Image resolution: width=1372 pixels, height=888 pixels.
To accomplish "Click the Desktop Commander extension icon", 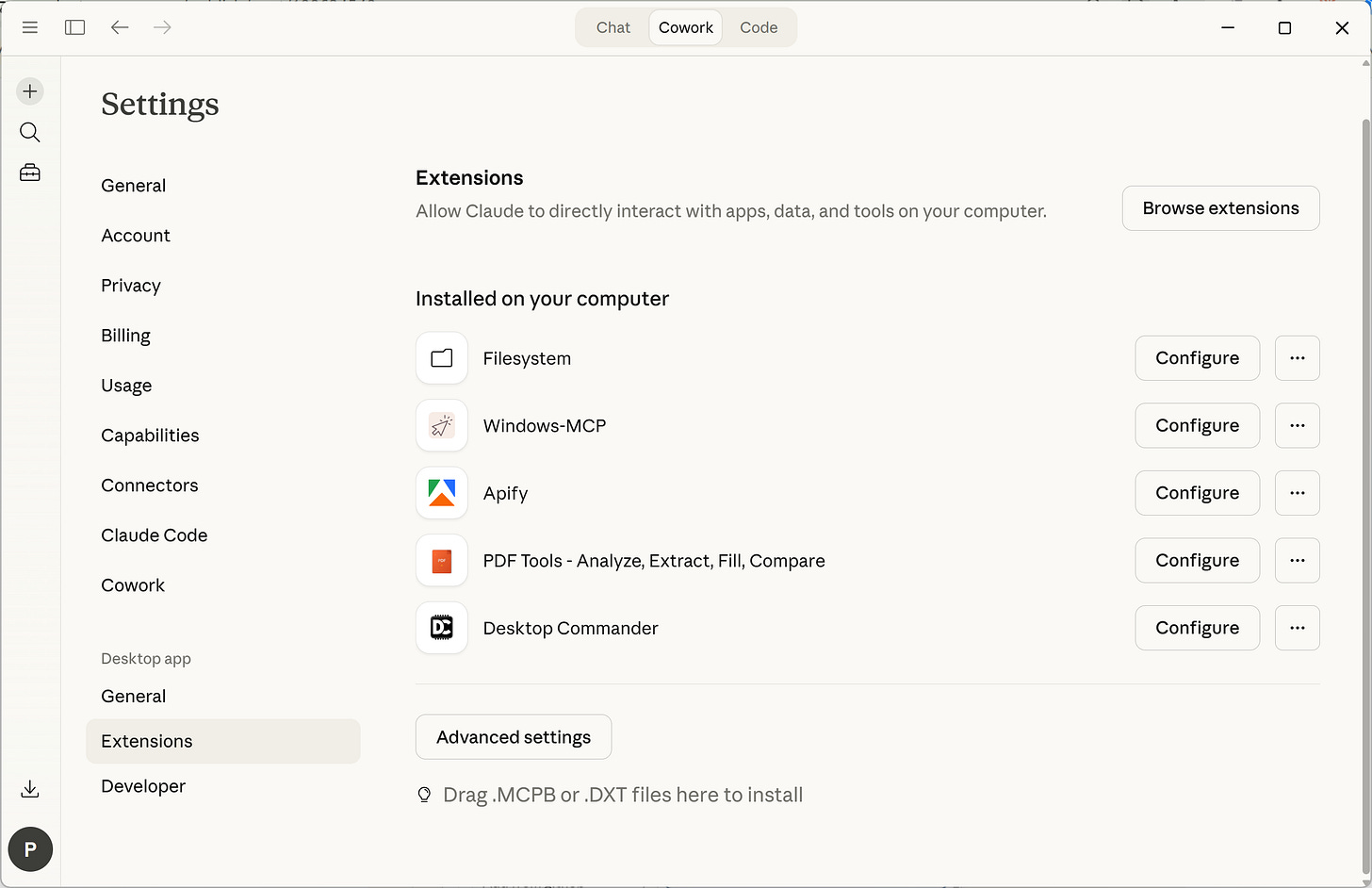I will point(441,628).
